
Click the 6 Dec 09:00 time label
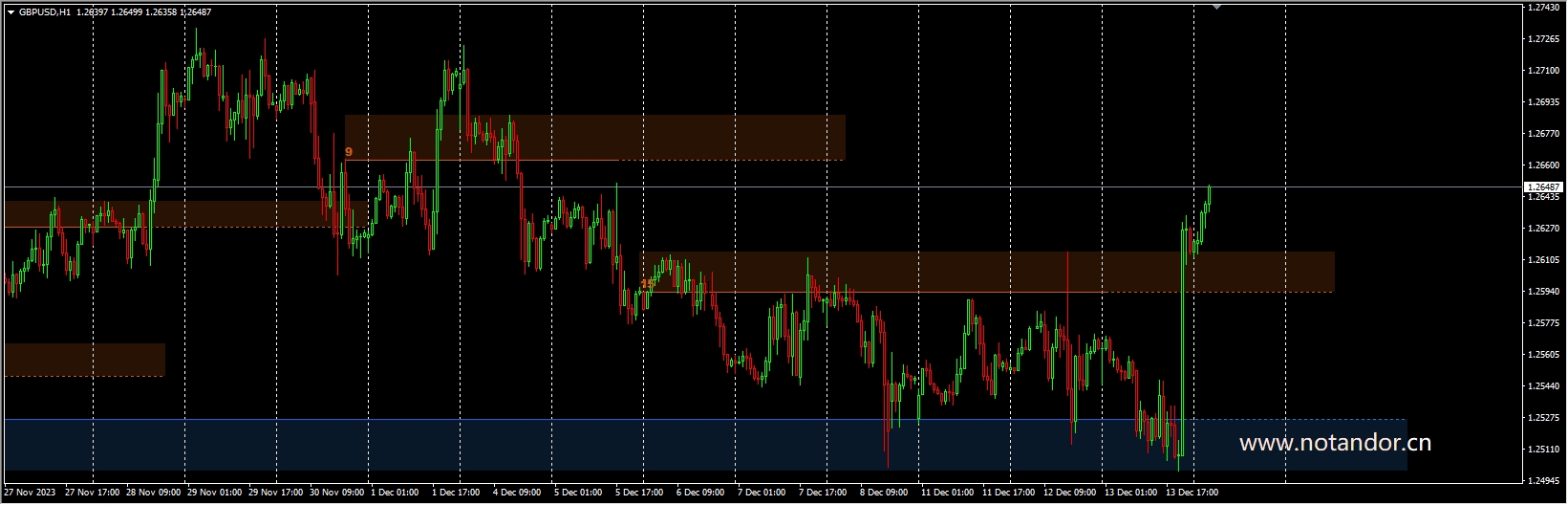pyautogui.click(x=701, y=494)
